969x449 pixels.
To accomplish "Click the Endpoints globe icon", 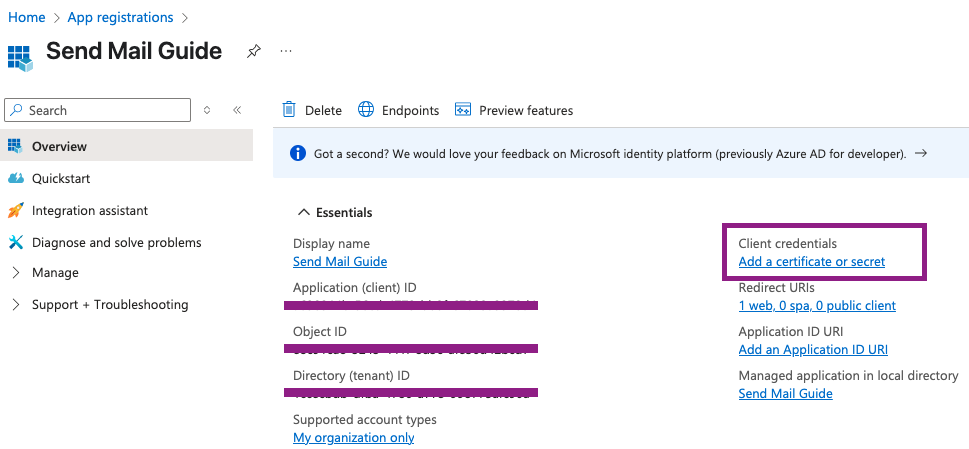I will click(366, 110).
